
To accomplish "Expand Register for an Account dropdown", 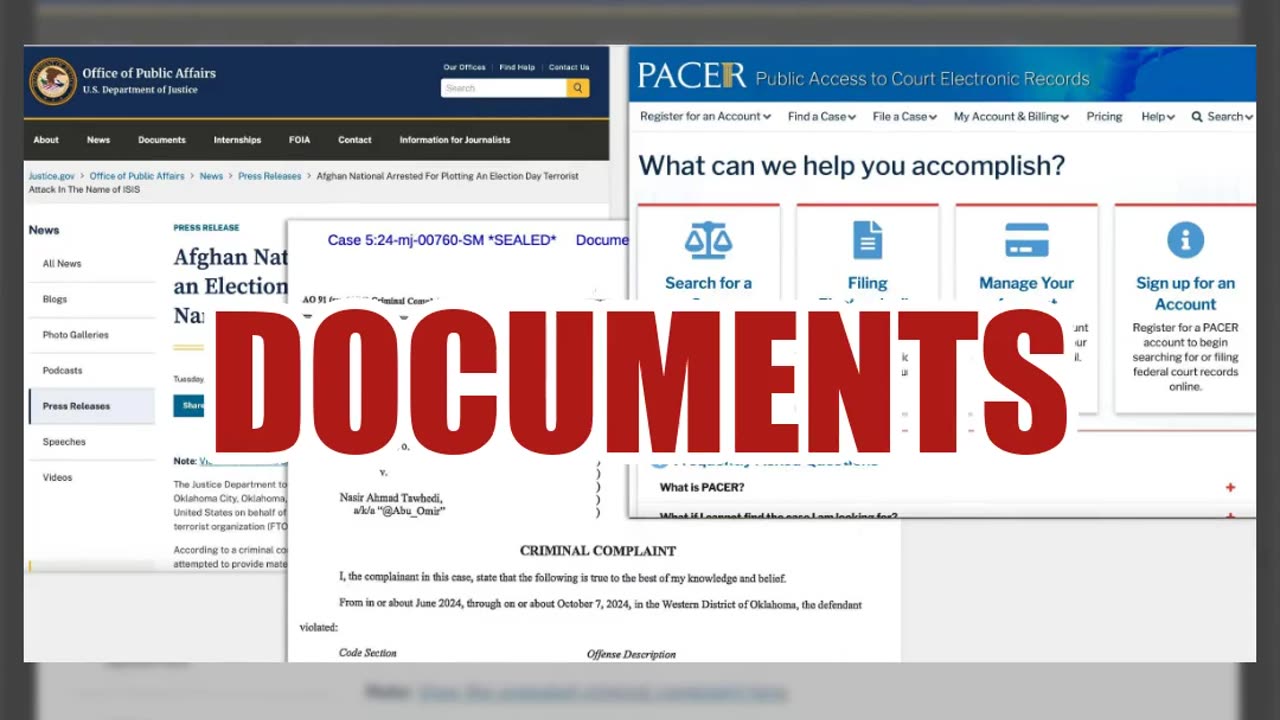I will click(x=705, y=116).
